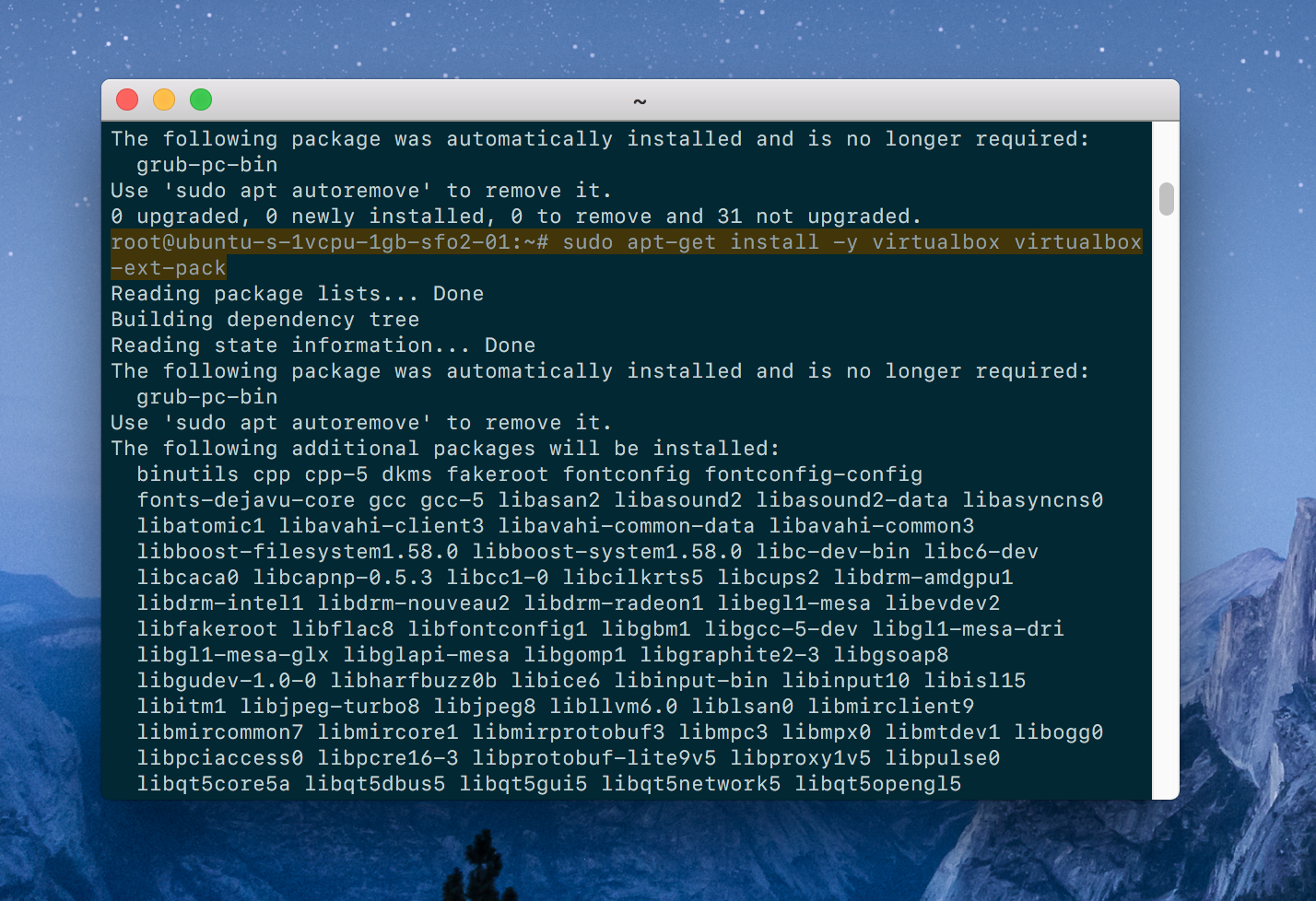Click 'fakeroot' package name
1316x901 pixels.
[498, 474]
